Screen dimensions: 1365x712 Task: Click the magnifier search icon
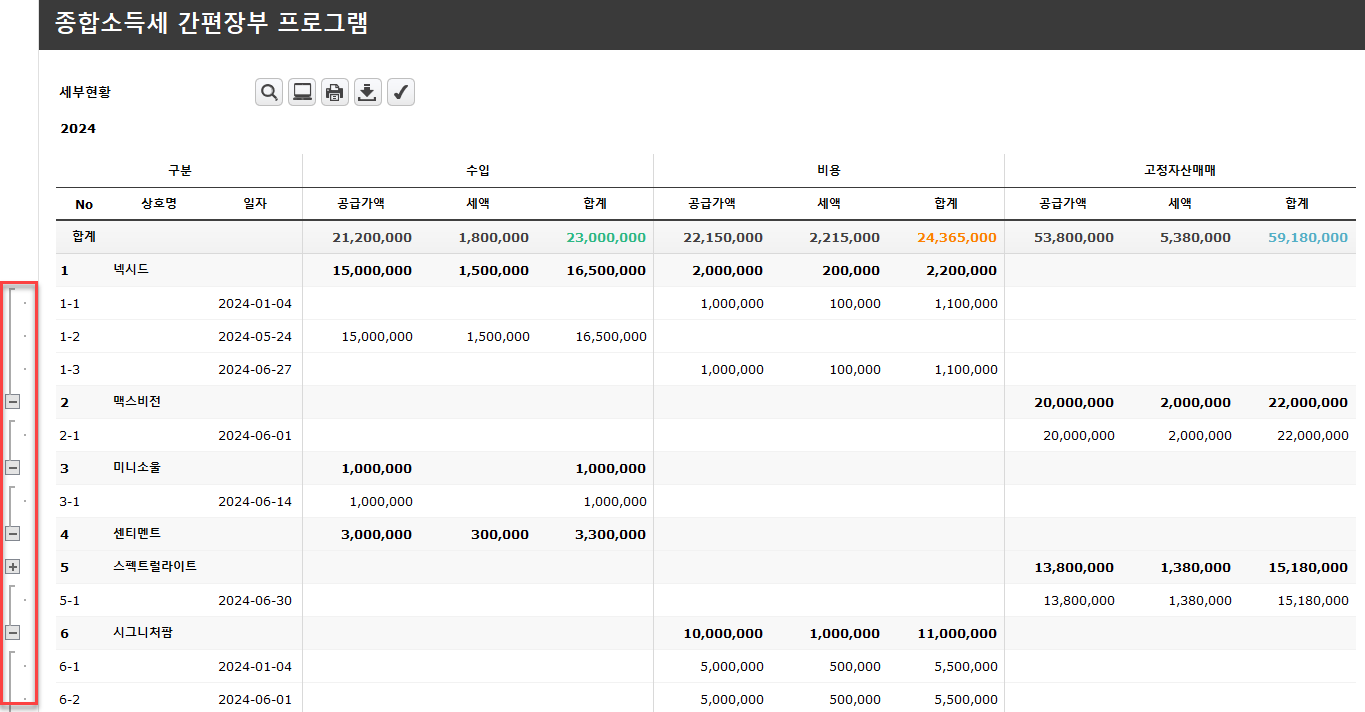coord(269,92)
